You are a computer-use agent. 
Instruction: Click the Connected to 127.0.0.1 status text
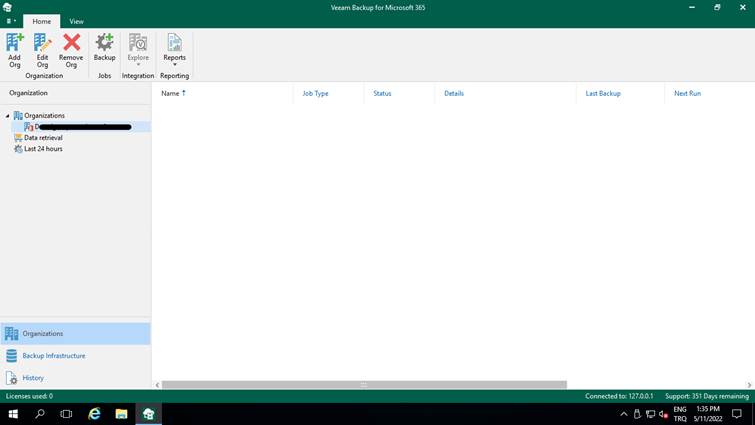619,396
